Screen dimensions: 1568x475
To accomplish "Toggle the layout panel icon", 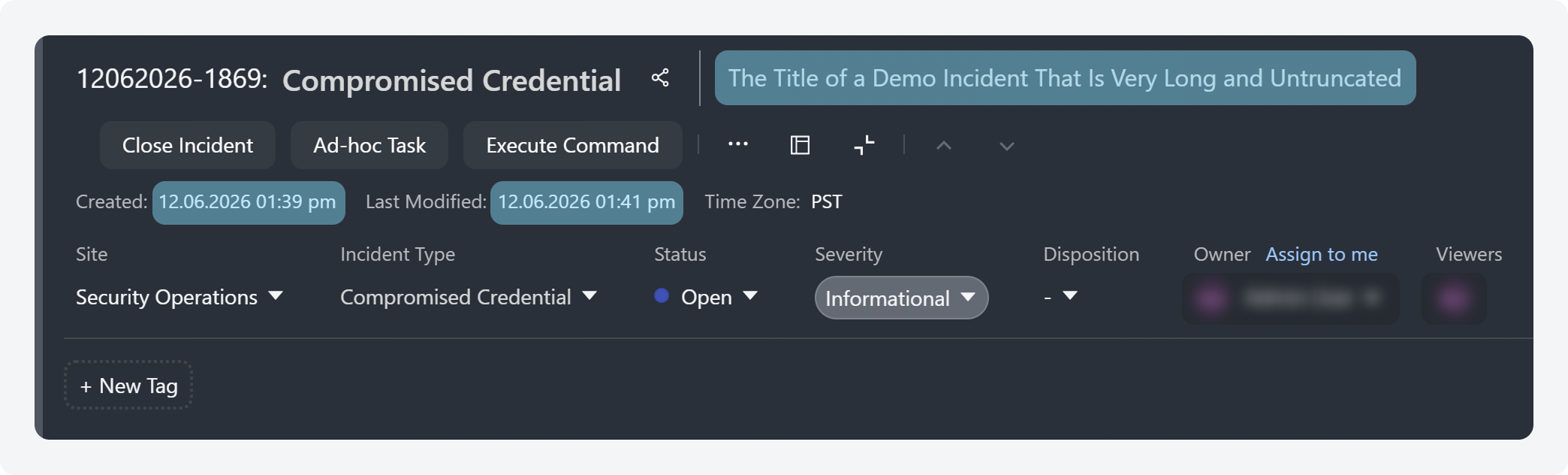I will [x=801, y=145].
